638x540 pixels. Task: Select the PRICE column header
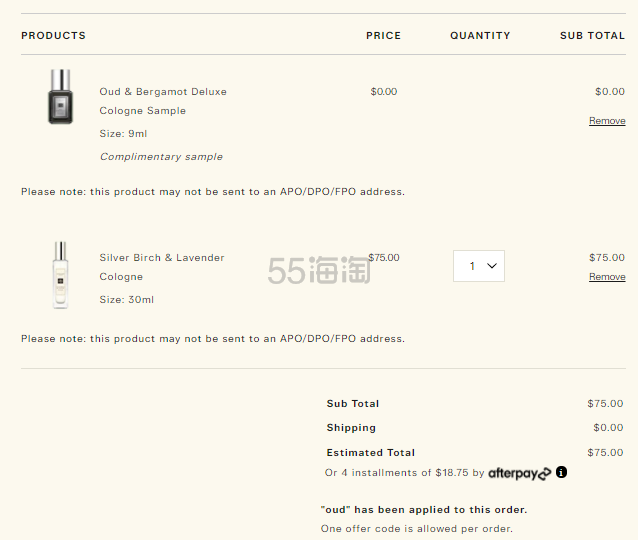[x=383, y=36]
